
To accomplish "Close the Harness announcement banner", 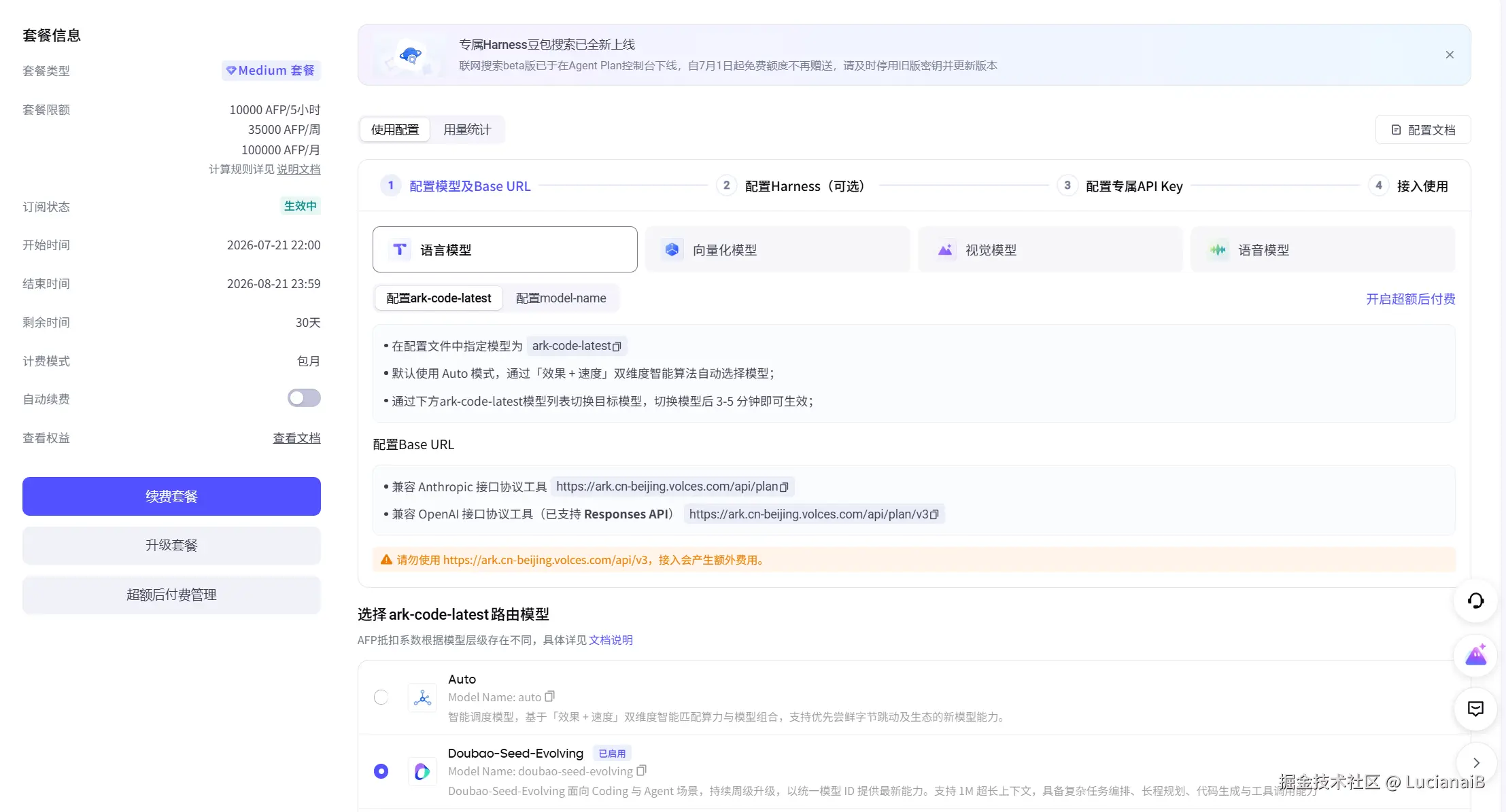I will (1450, 55).
